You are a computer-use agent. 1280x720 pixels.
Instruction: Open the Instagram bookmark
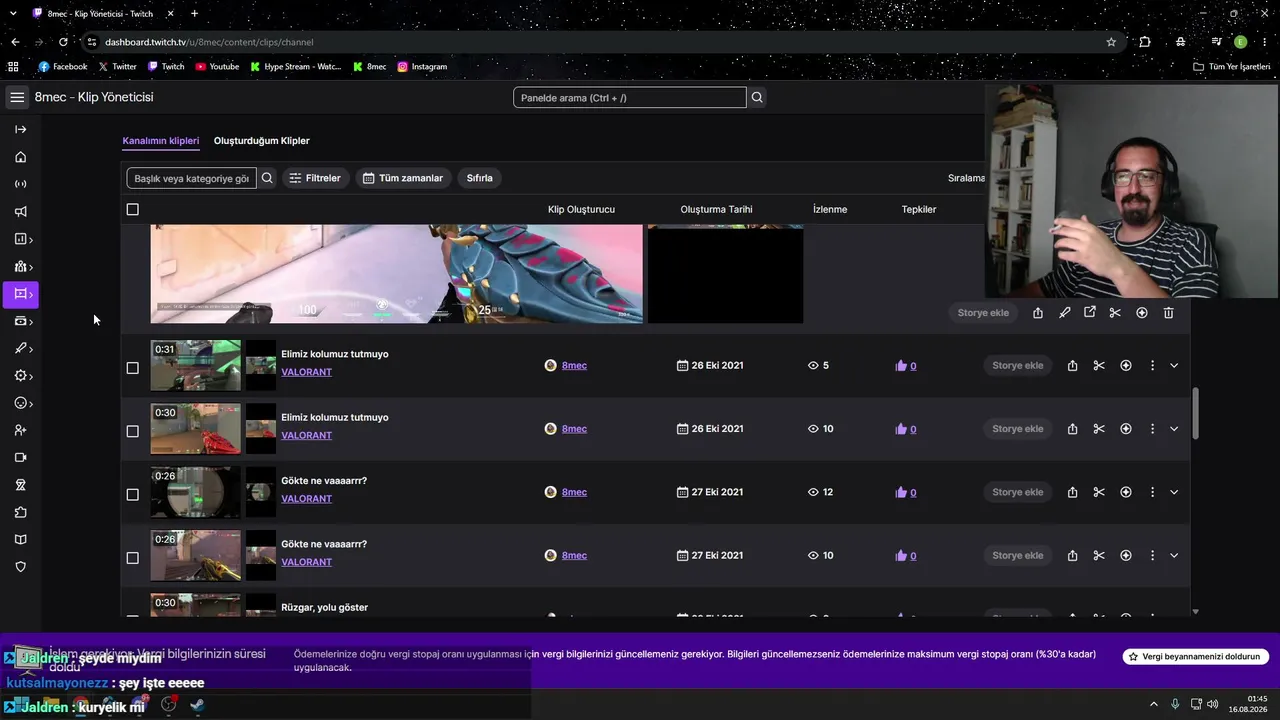[422, 67]
